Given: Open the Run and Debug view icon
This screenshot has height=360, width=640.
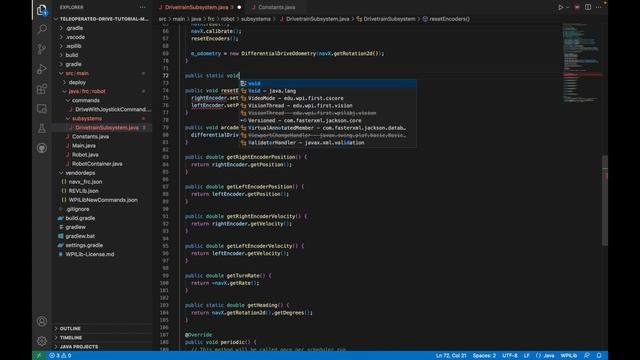Looking at the screenshot, I should click(42, 69).
